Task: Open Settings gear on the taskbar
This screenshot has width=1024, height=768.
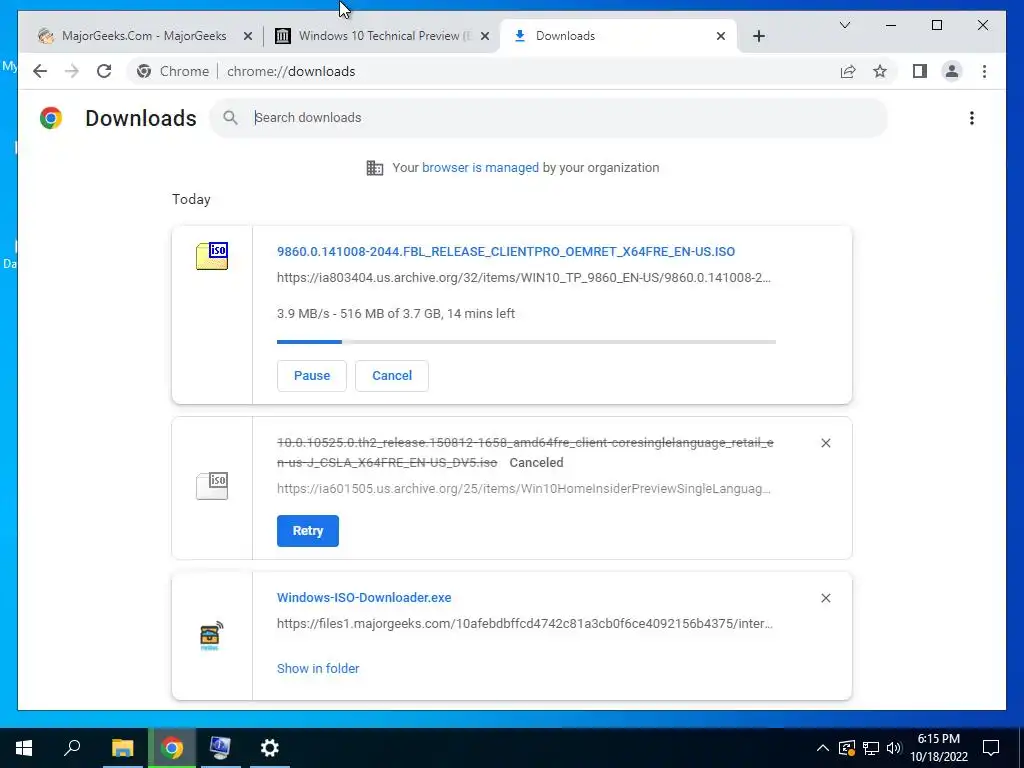Action: click(270, 748)
